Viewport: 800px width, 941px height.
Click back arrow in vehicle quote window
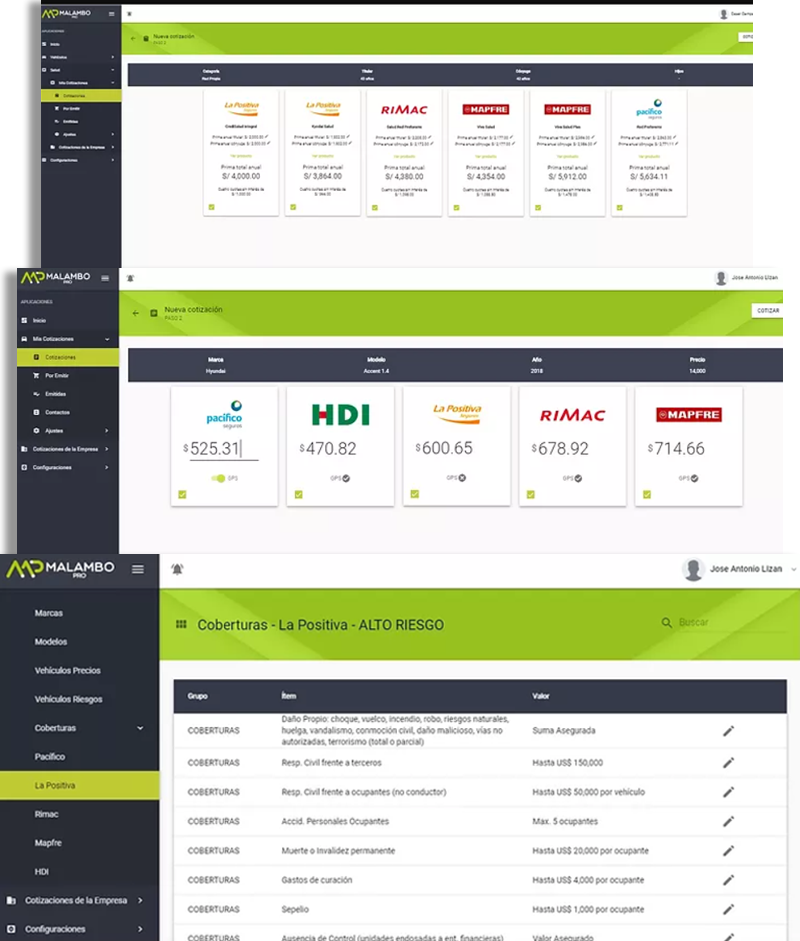136,313
